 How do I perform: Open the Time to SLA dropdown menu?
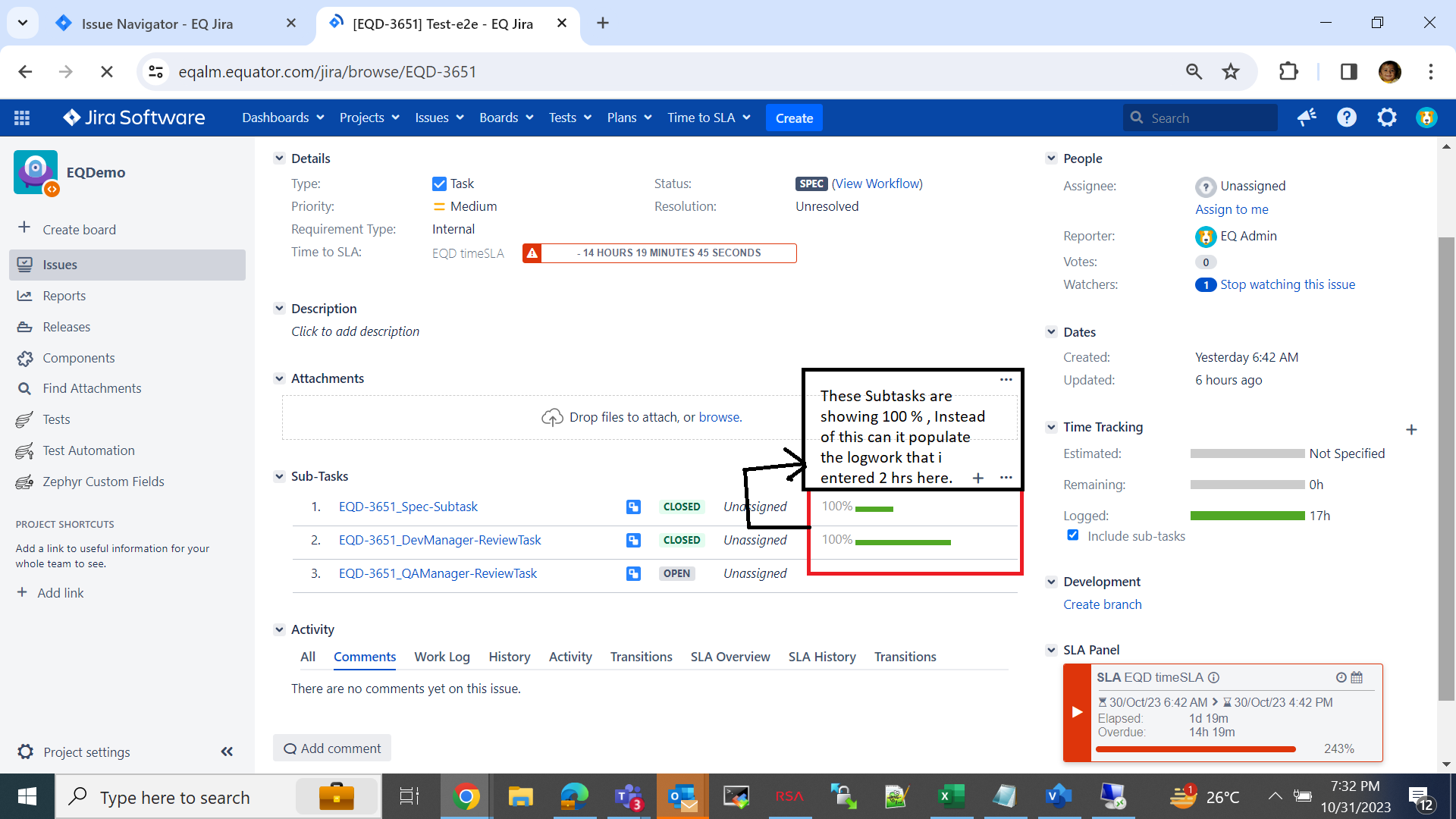[708, 118]
